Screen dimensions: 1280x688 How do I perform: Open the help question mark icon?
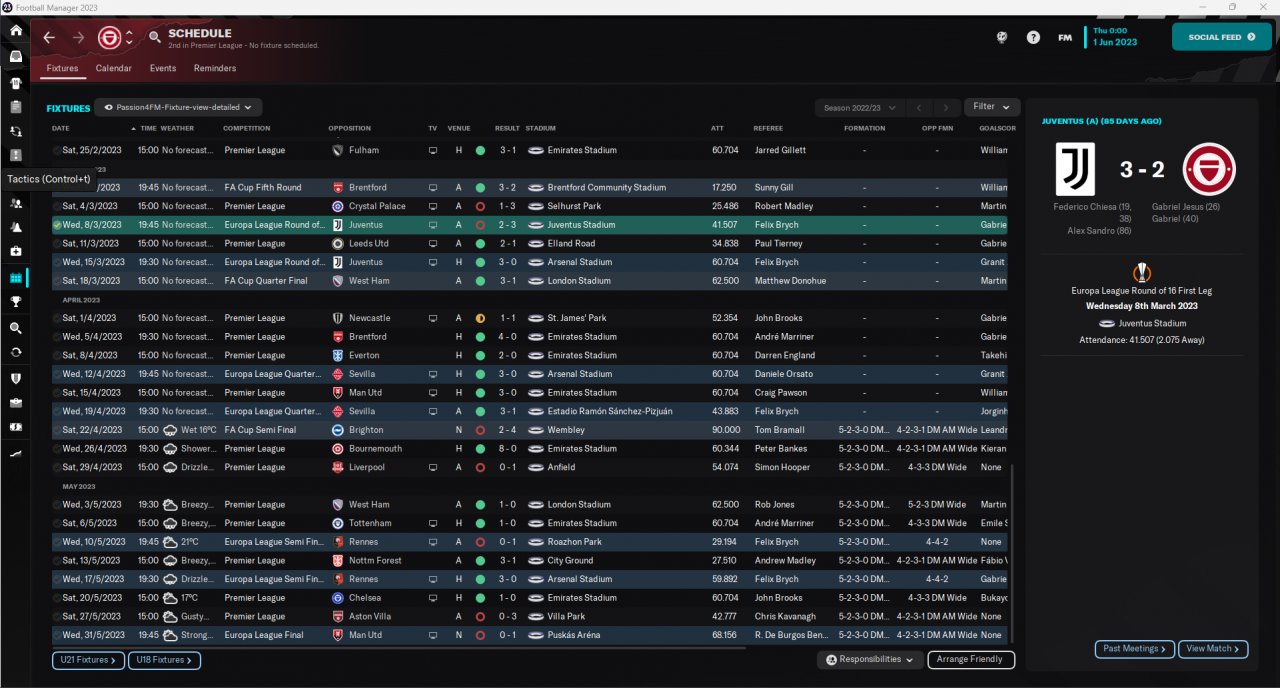click(x=1033, y=38)
